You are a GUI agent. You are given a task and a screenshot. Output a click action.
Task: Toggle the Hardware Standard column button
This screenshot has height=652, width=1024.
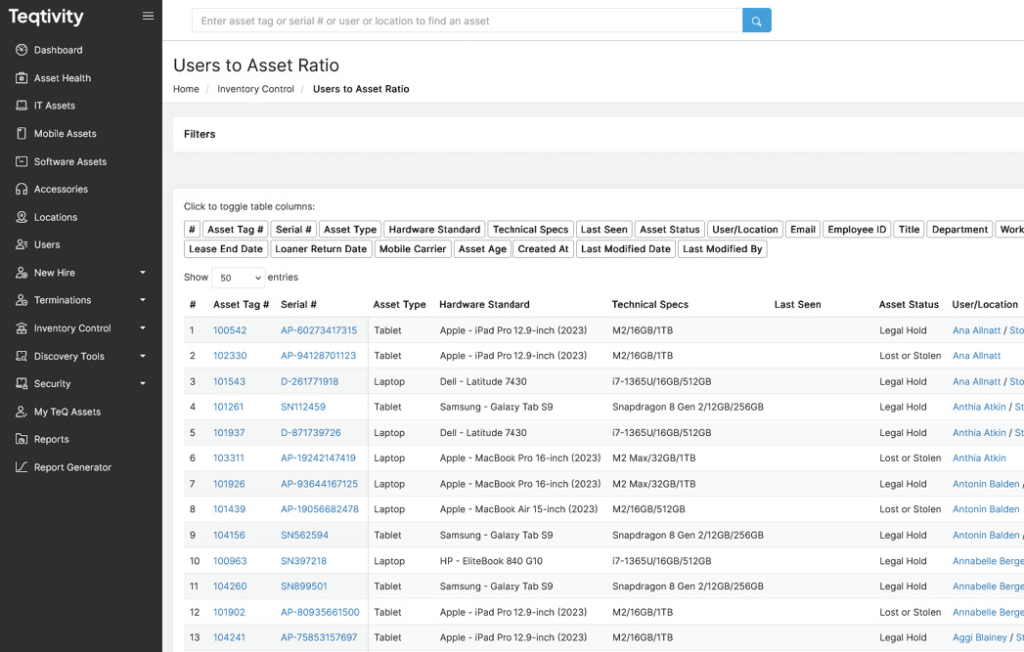coord(434,229)
